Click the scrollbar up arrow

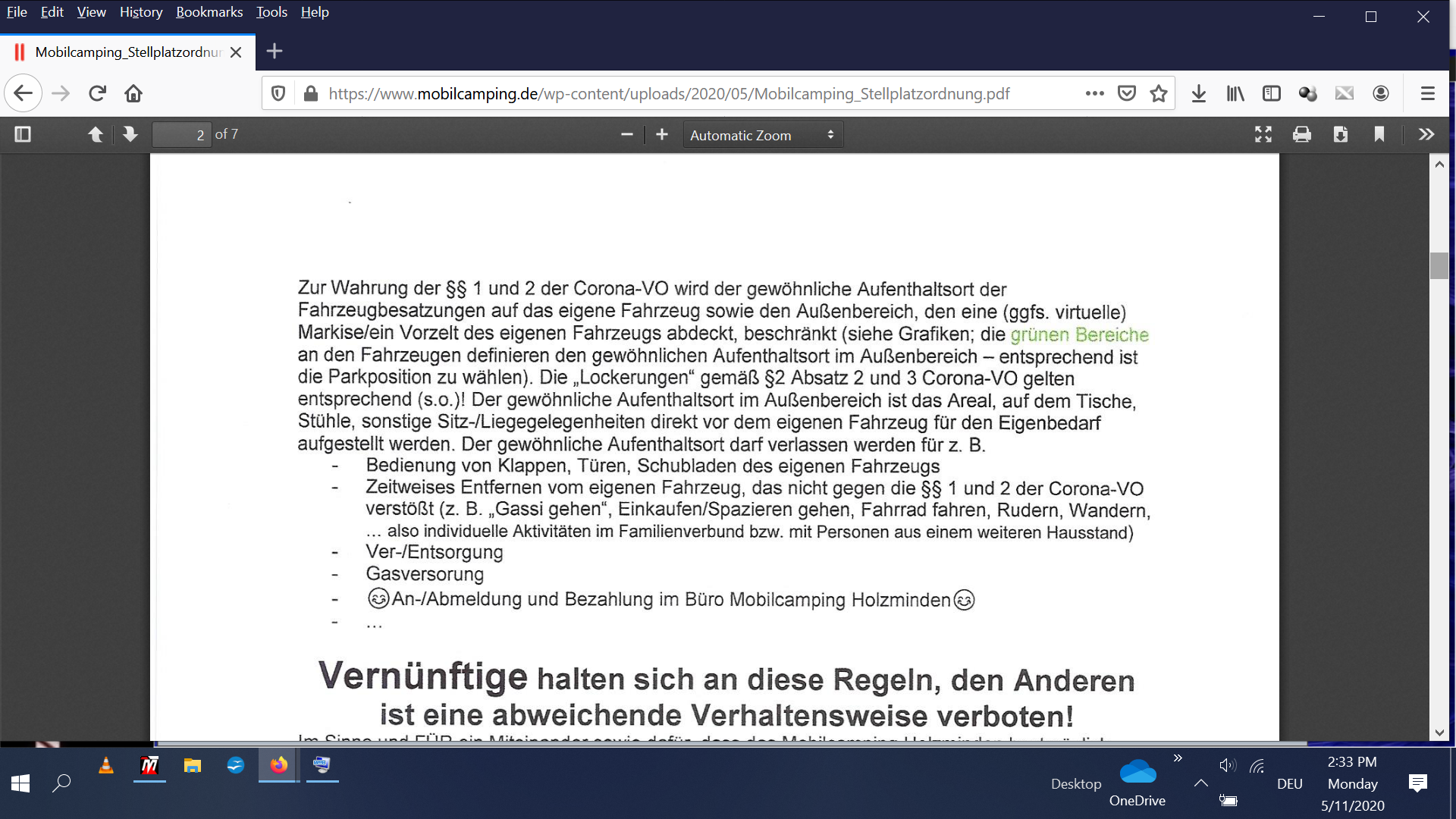tap(1439, 164)
